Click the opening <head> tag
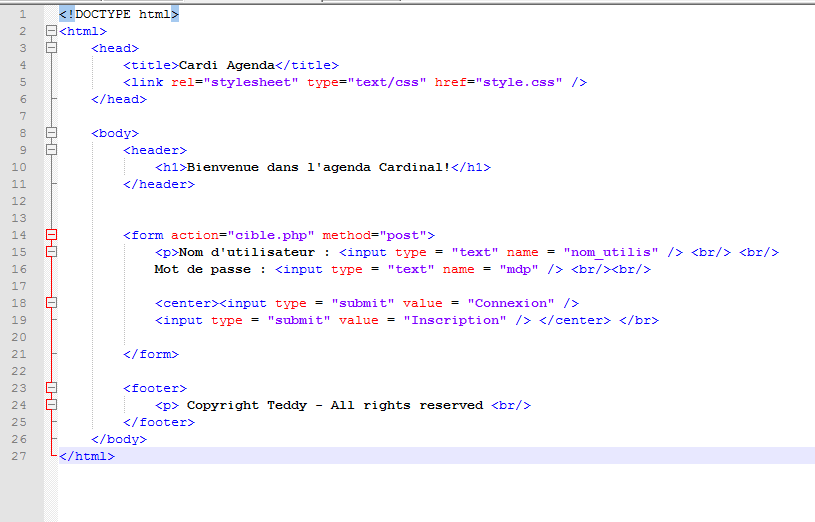 [x=115, y=48]
